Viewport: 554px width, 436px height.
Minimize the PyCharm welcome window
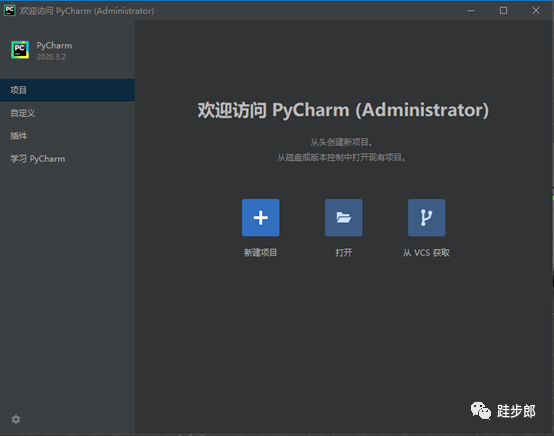[471, 11]
